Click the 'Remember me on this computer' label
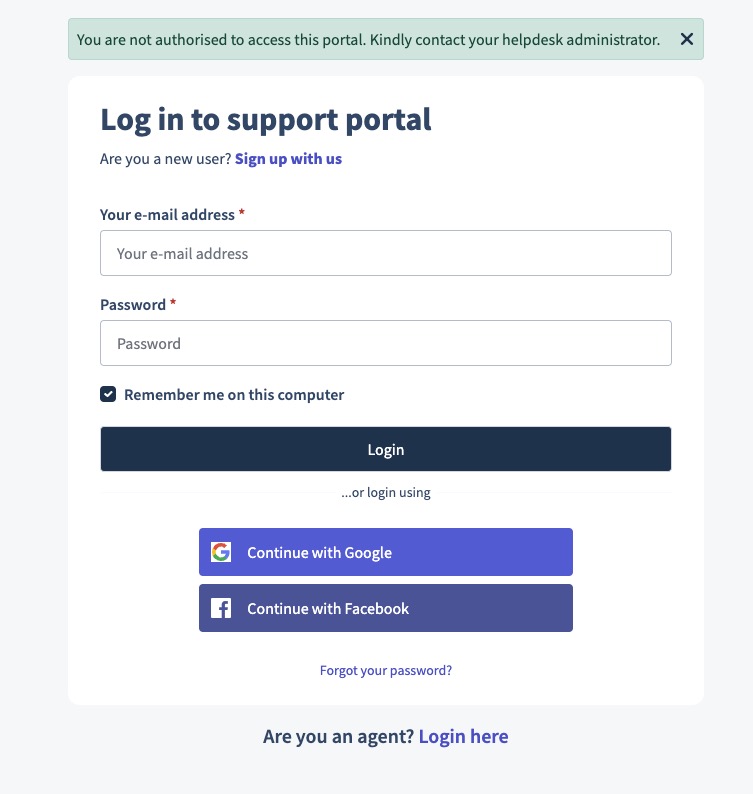The width and height of the screenshot is (753, 794). (x=234, y=395)
